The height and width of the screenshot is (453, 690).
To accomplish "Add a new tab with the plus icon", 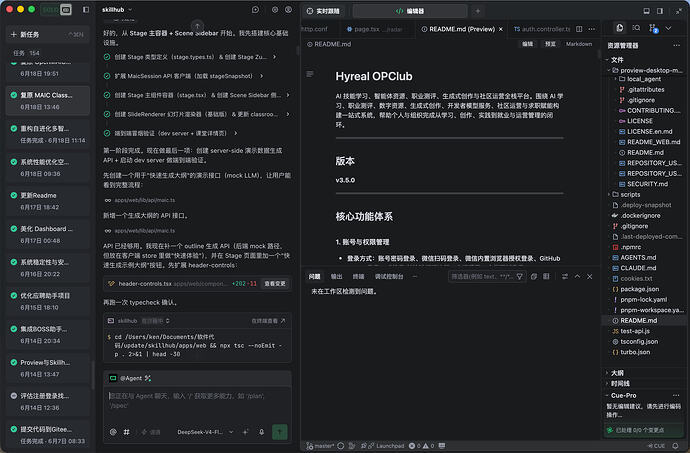I will point(478,11).
